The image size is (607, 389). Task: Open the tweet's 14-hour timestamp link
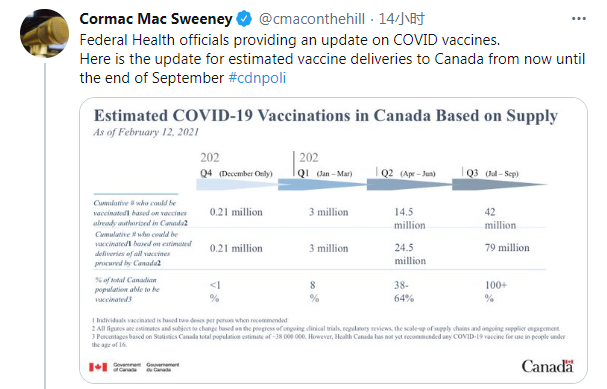[401, 19]
